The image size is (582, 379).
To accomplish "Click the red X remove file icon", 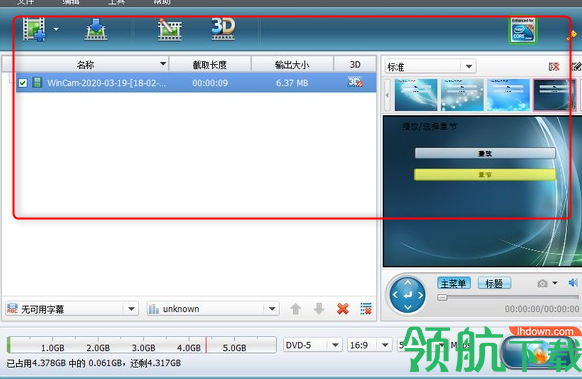I will (x=343, y=308).
